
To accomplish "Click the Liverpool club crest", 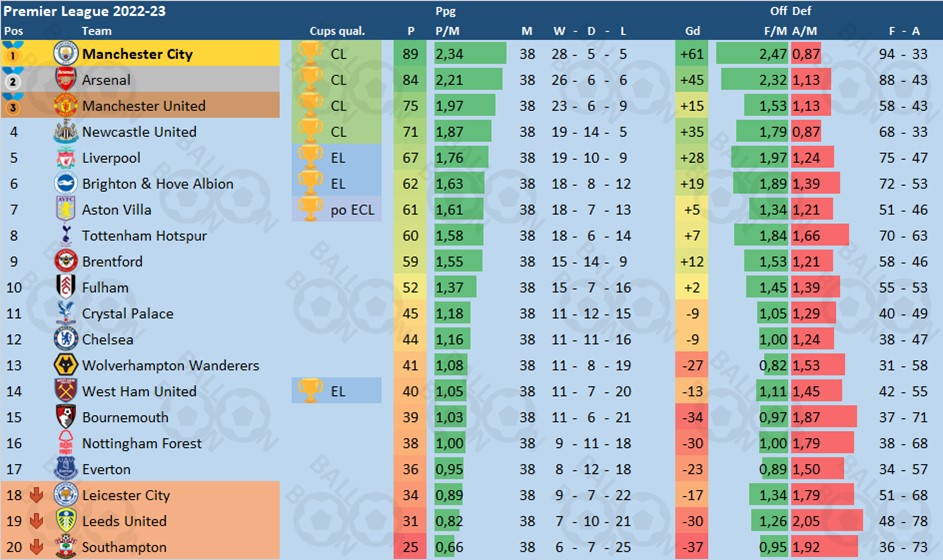I will coord(66,158).
